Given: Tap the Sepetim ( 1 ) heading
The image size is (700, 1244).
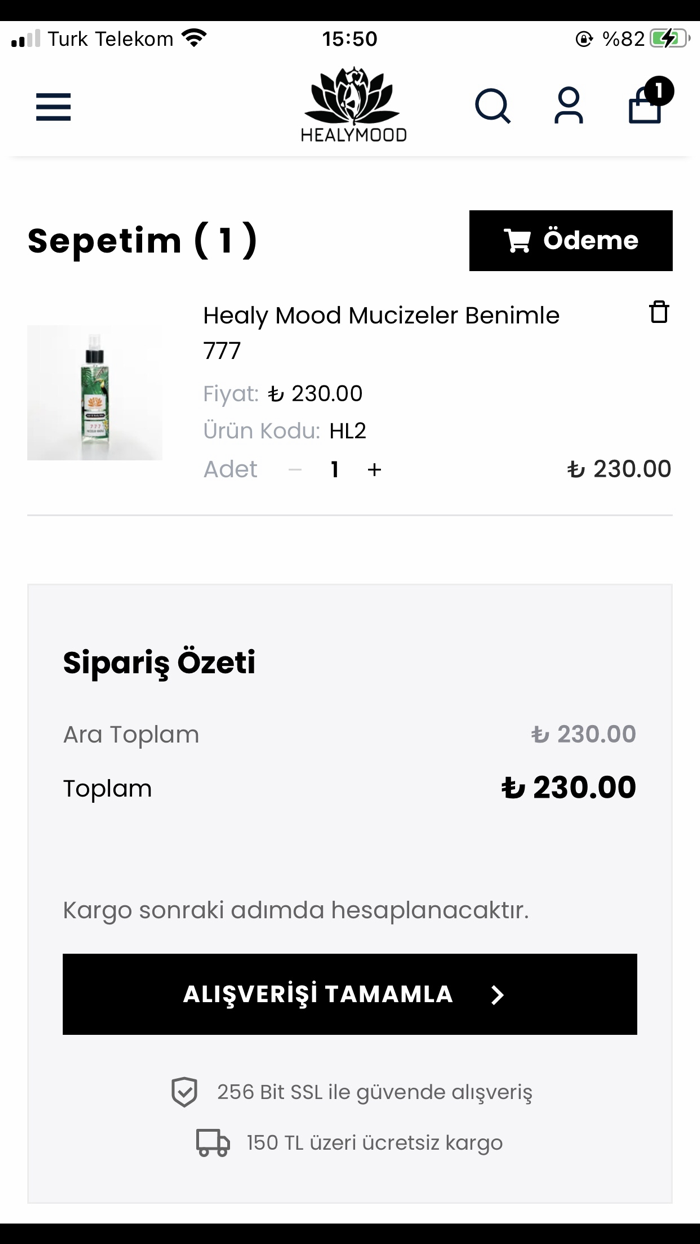Looking at the screenshot, I should [x=142, y=240].
